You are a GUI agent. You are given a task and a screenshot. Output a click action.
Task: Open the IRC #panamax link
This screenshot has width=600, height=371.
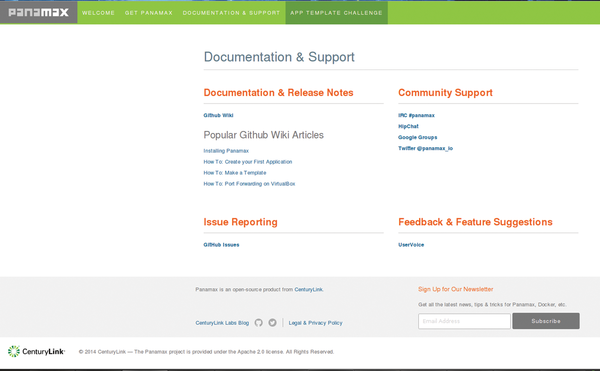point(416,115)
